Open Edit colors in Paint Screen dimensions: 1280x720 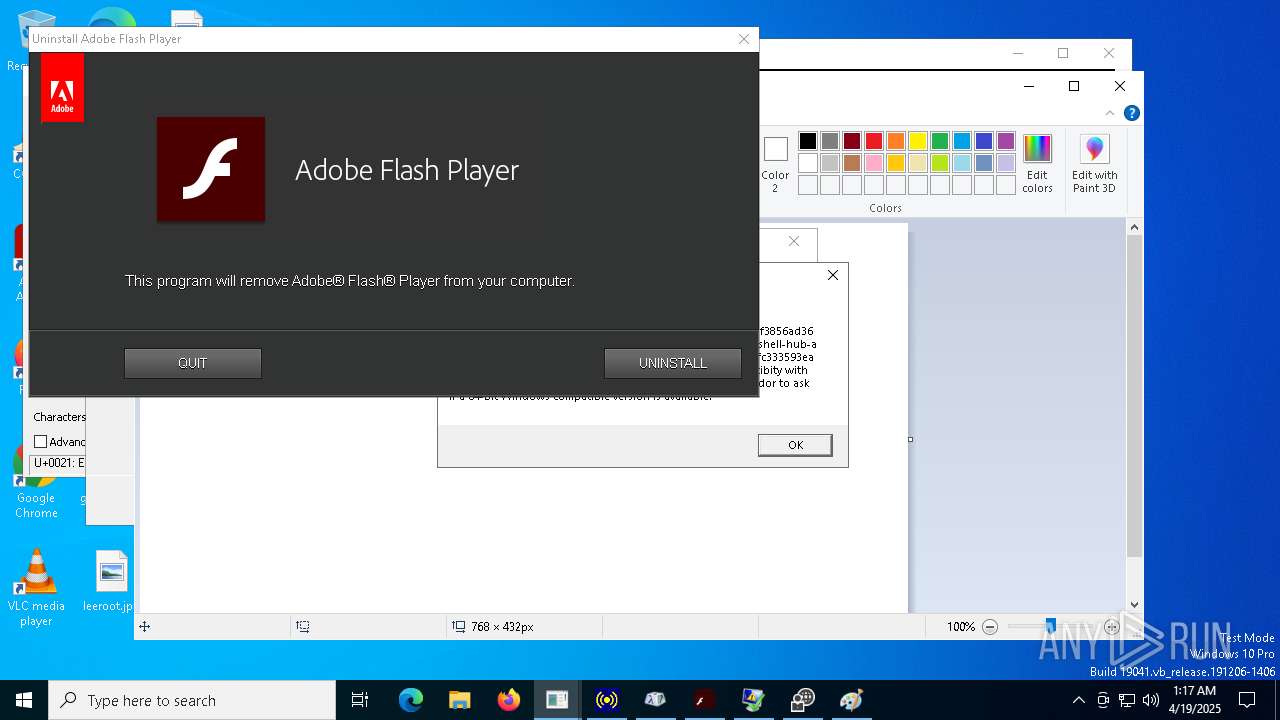(1037, 164)
